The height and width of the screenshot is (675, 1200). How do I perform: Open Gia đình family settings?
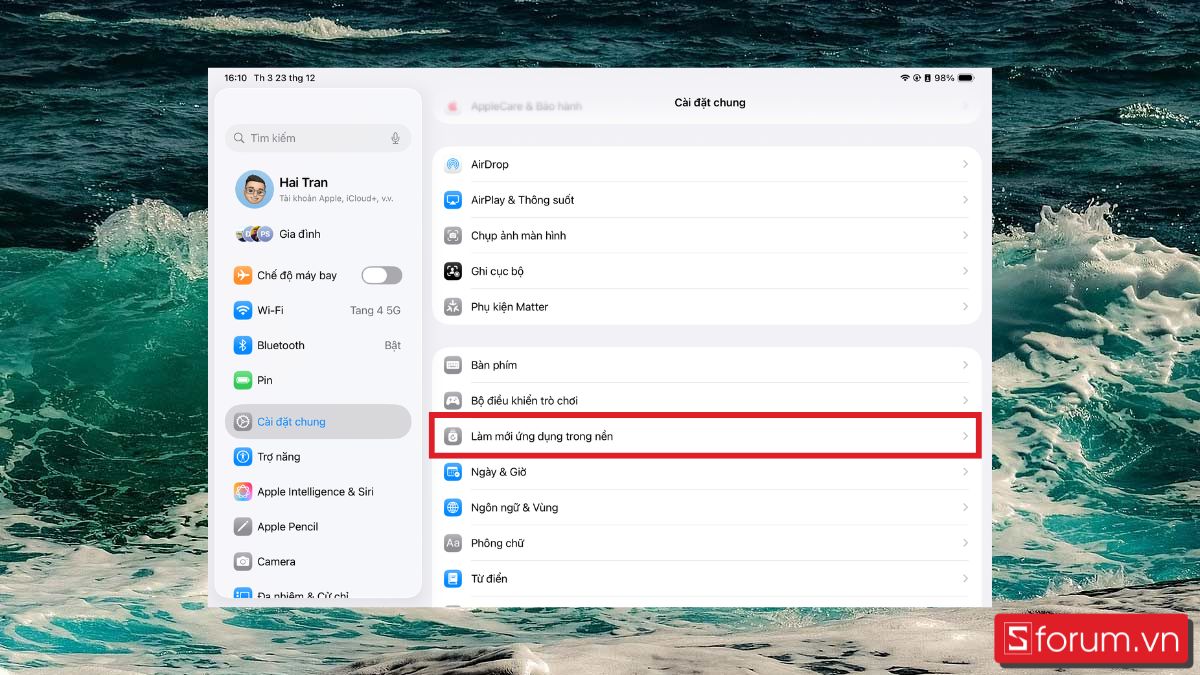[318, 234]
